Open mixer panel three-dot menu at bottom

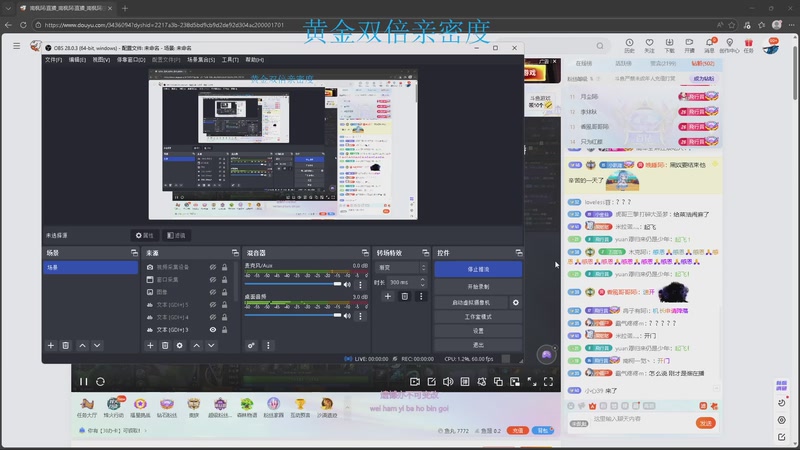[x=268, y=345]
